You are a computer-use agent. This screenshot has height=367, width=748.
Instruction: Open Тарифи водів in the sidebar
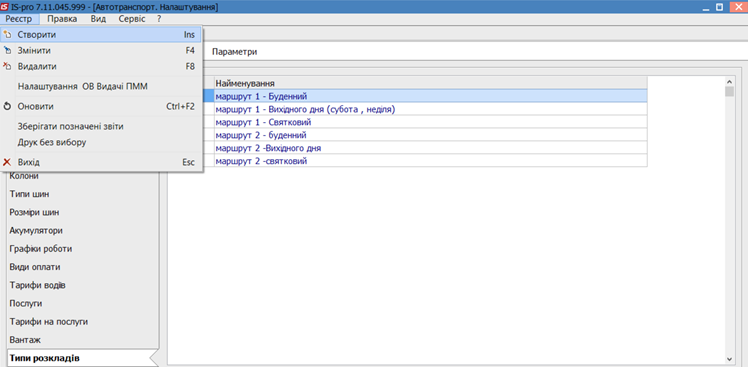pos(37,285)
